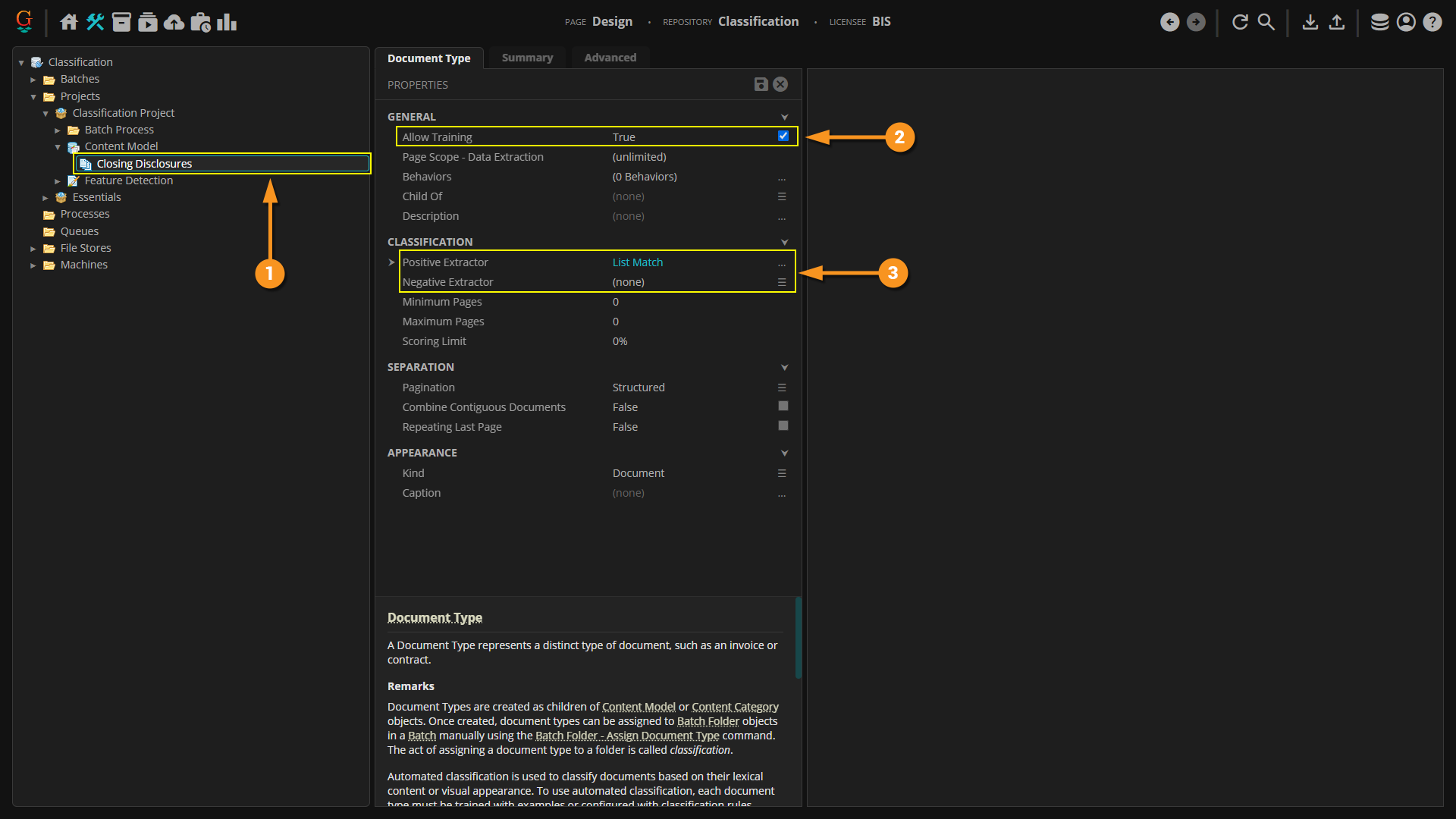Click the help question mark icon
Image resolution: width=1456 pixels, height=819 pixels.
[1432, 22]
